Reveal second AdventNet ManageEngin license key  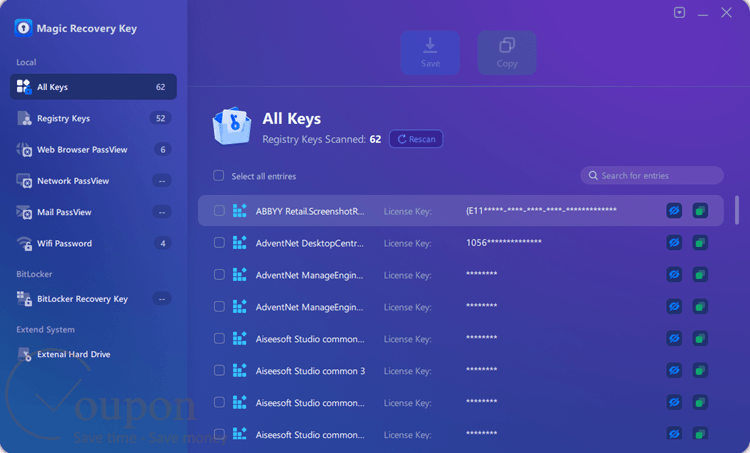tap(674, 307)
